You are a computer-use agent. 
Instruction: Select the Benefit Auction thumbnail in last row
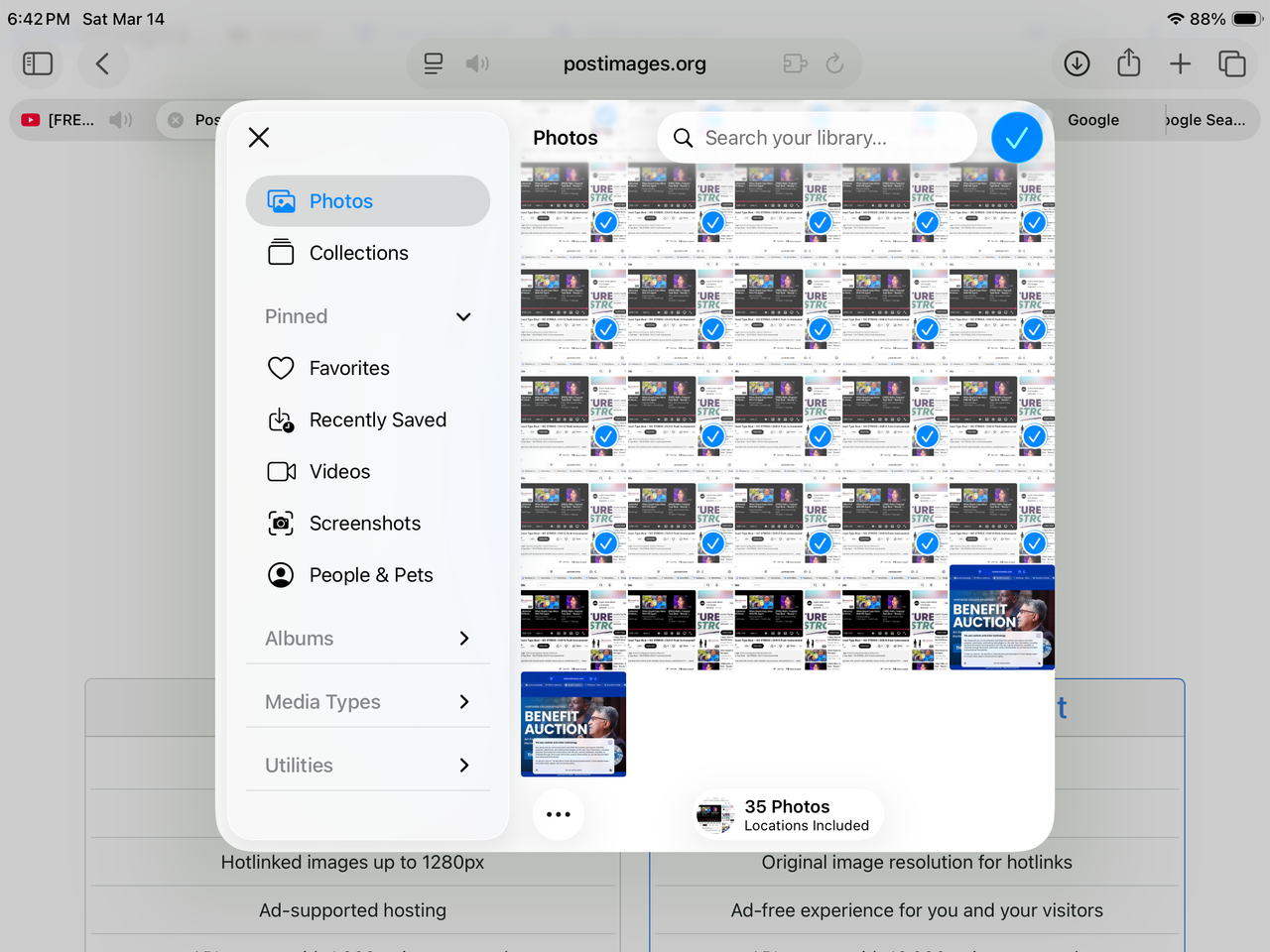[x=573, y=725]
